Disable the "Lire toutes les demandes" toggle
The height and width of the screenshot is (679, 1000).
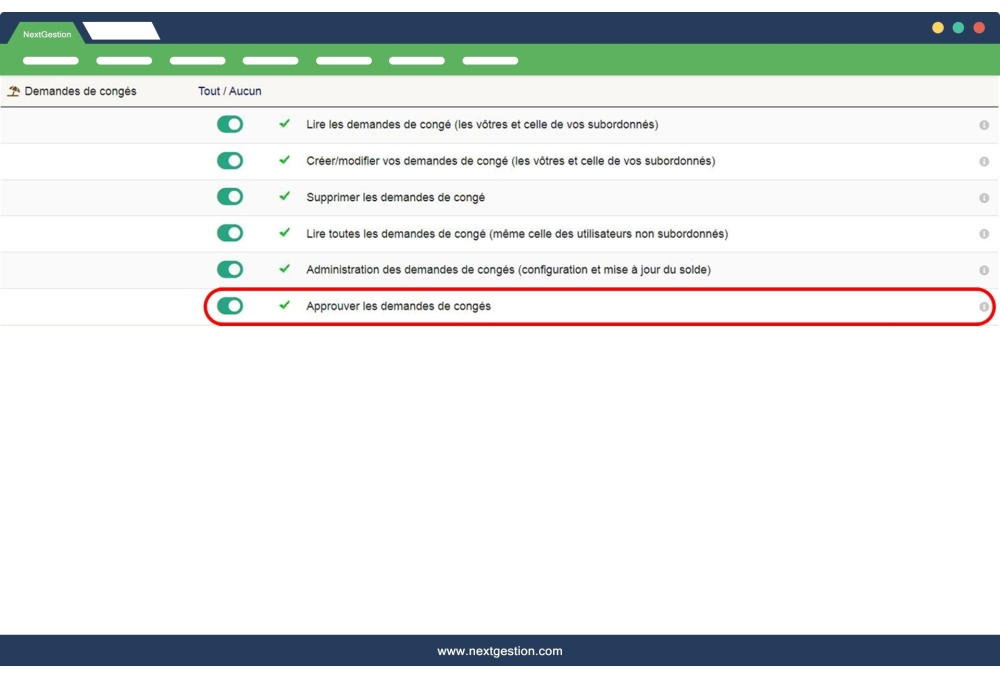click(x=229, y=233)
